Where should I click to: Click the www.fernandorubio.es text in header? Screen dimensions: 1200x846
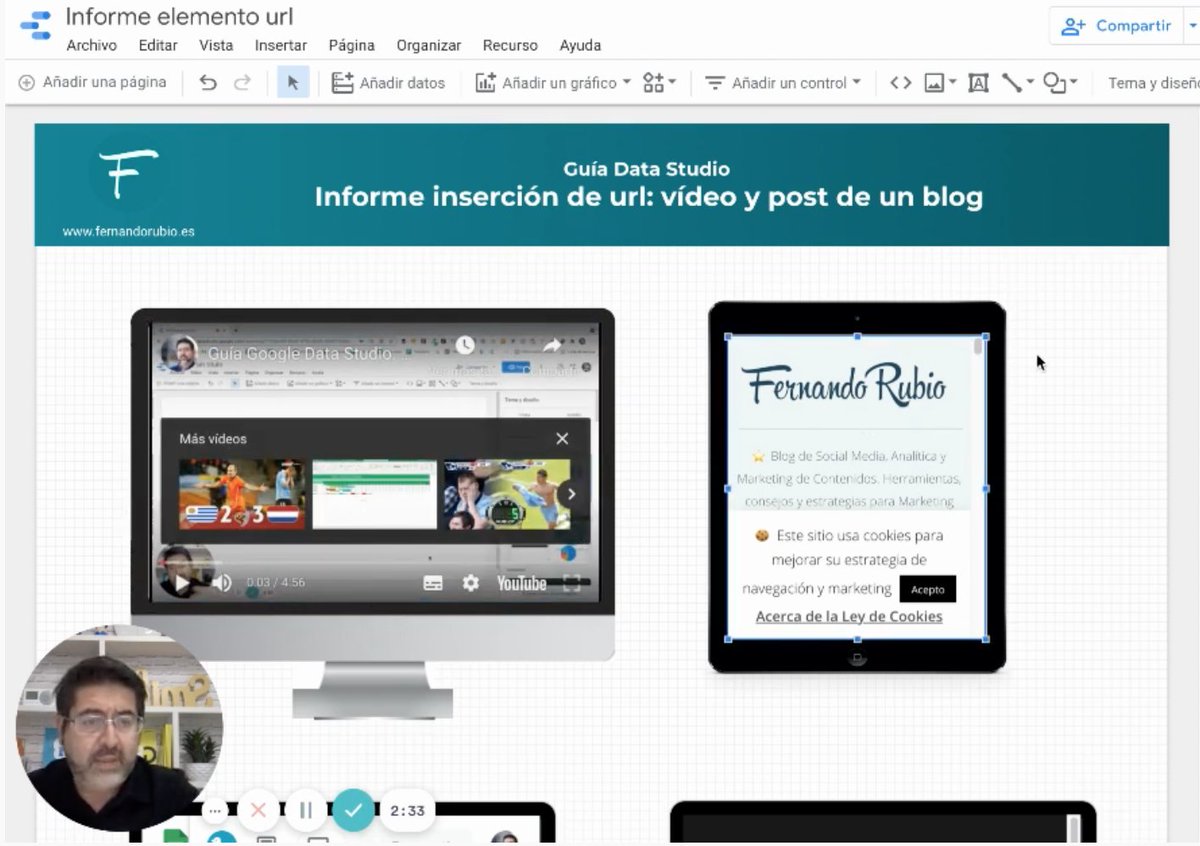pyautogui.click(x=128, y=231)
